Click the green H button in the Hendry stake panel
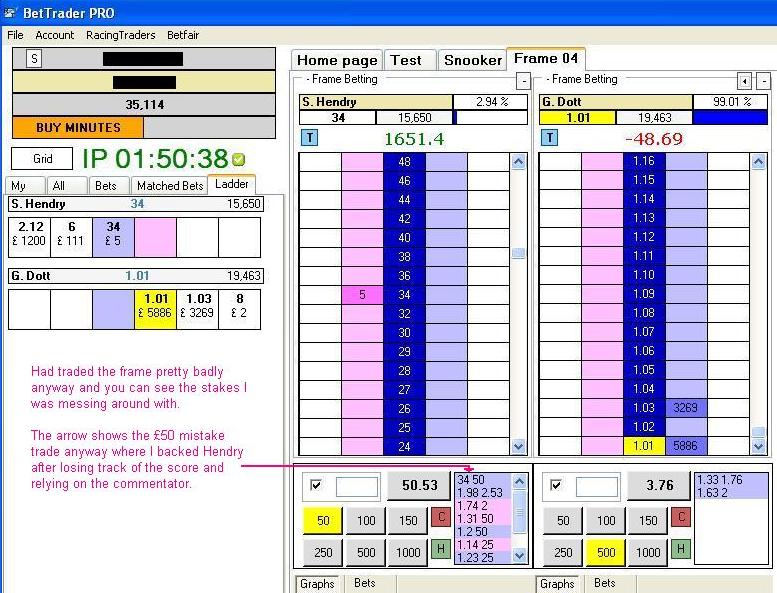This screenshot has width=777, height=593. pos(441,549)
